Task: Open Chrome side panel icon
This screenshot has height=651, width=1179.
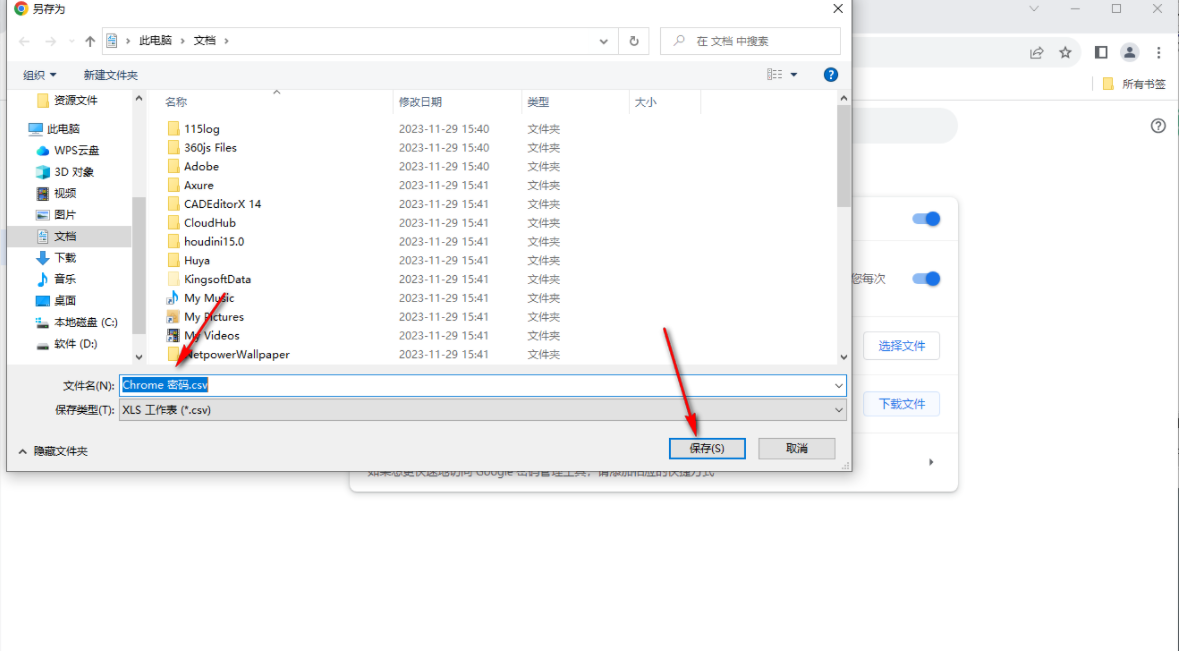Action: coord(1101,52)
